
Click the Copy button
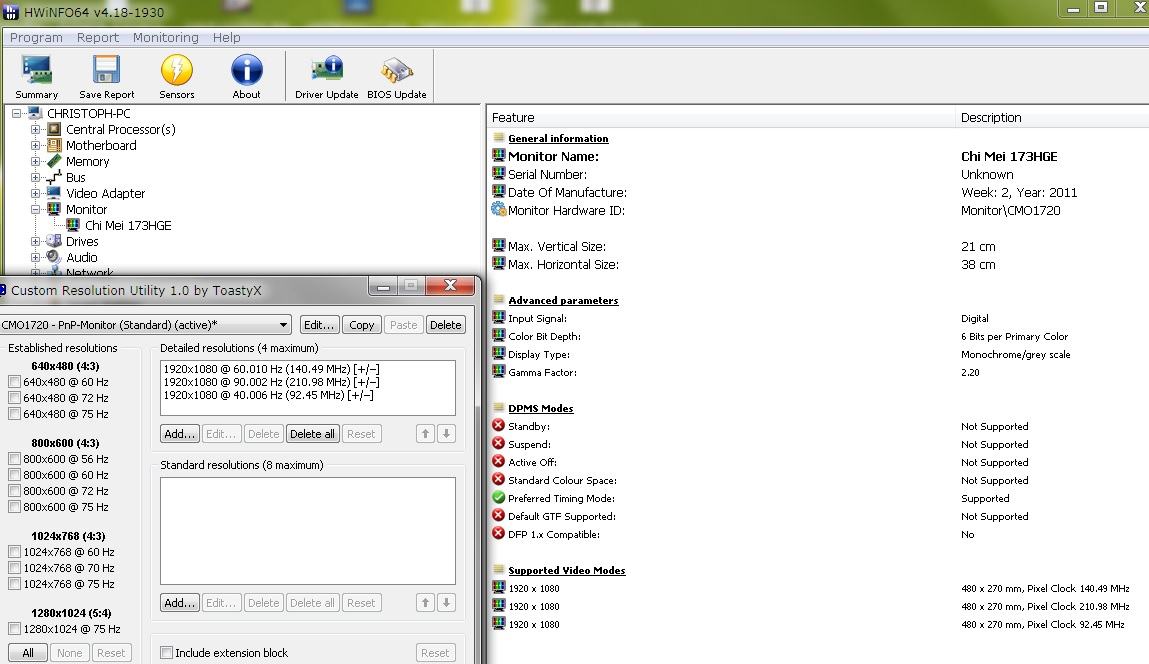coord(361,325)
